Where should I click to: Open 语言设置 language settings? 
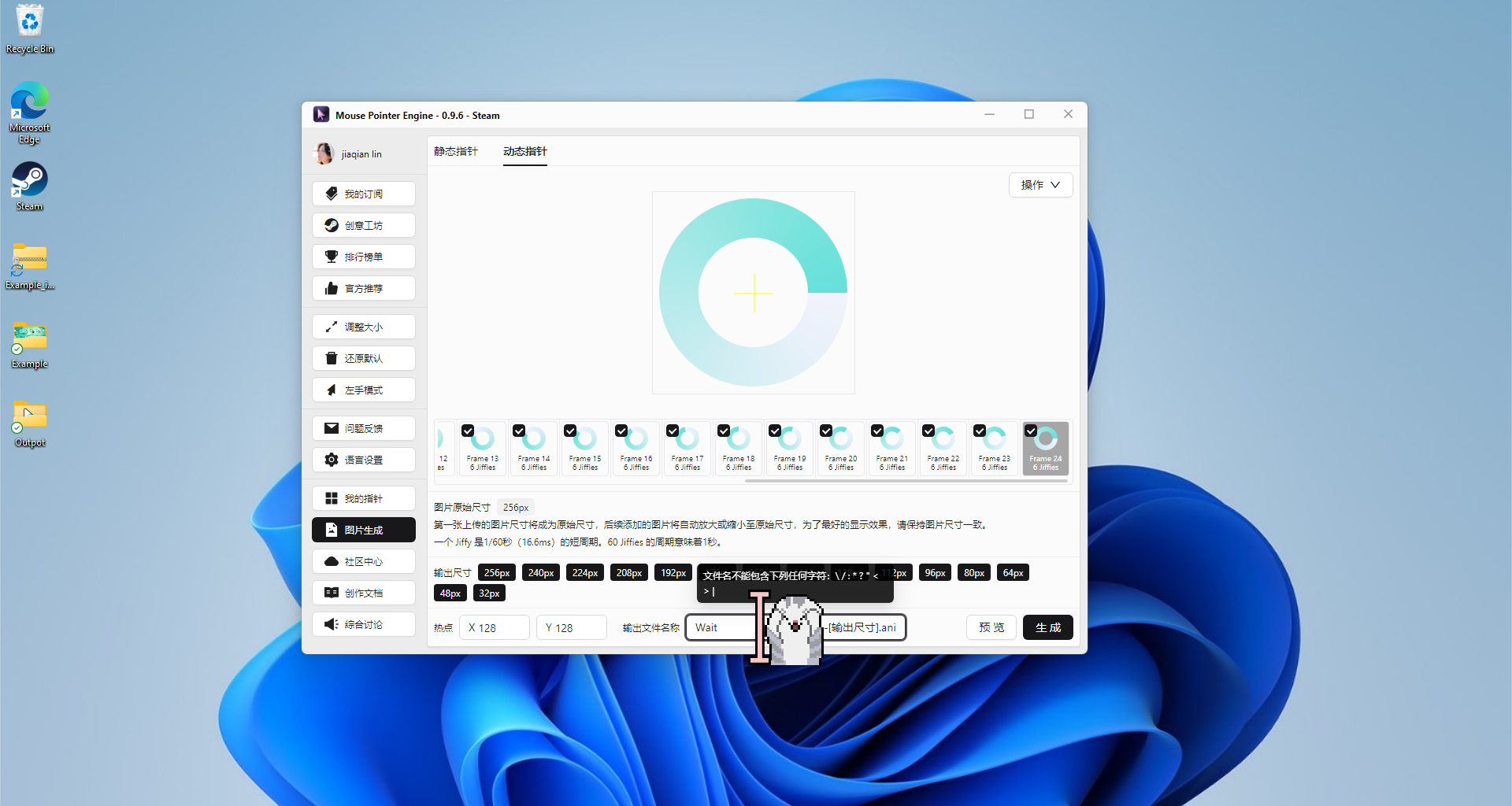point(363,459)
